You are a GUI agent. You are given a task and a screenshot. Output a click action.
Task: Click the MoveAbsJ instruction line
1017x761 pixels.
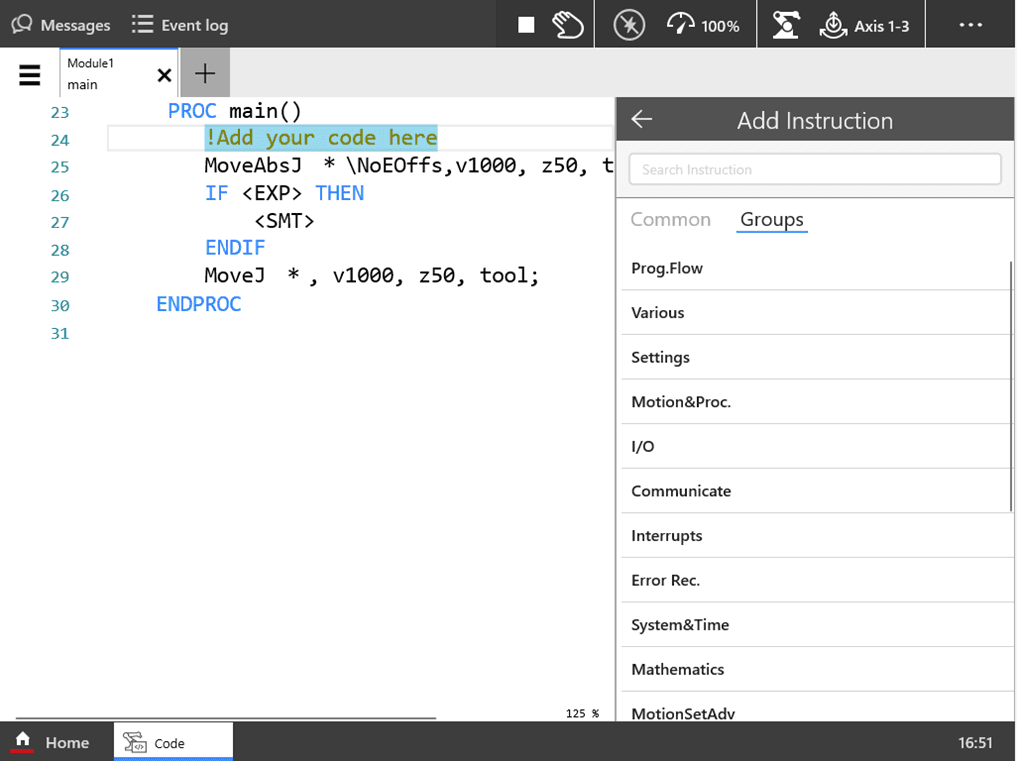(409, 165)
